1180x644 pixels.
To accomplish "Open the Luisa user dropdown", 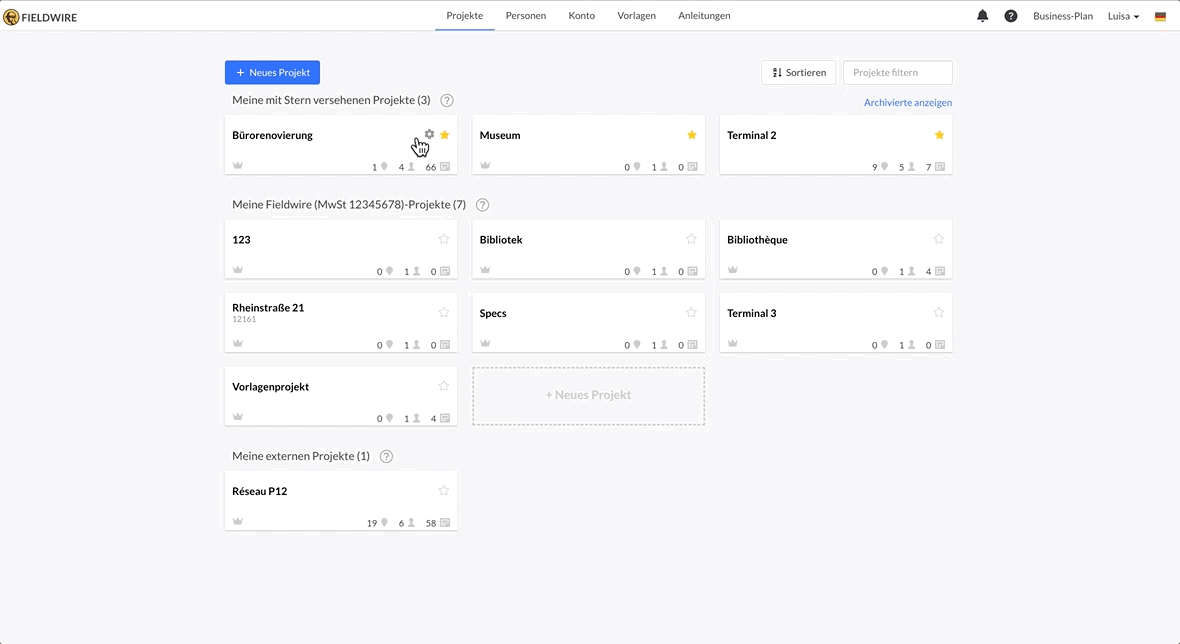I will tap(1123, 16).
